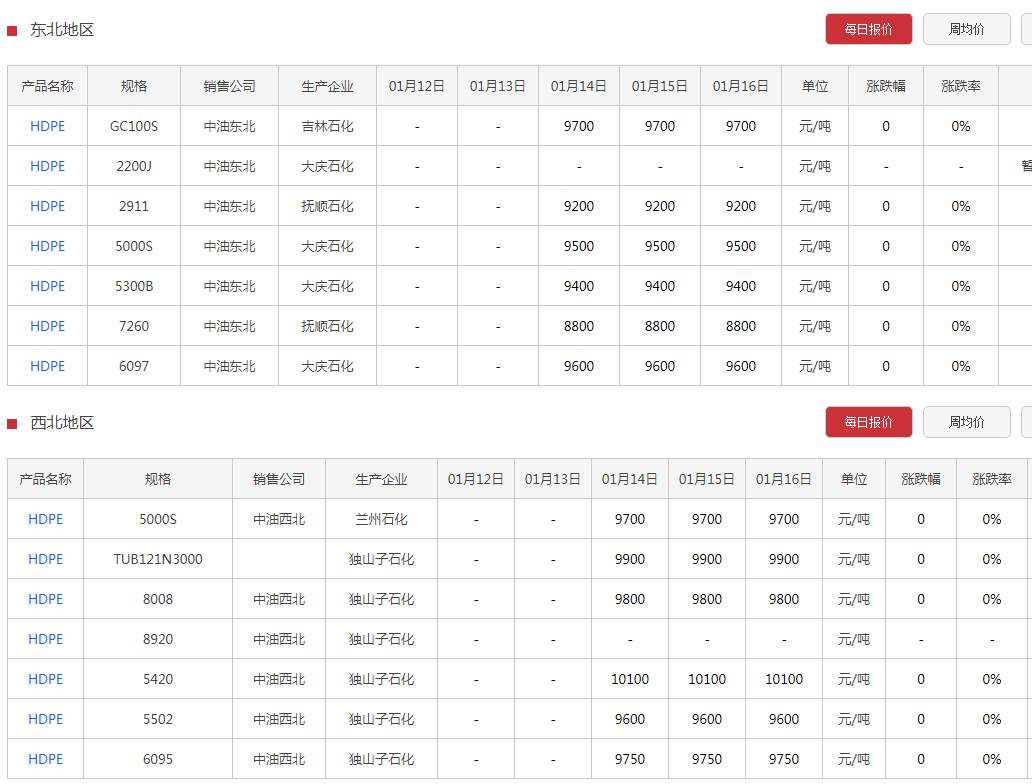The height and width of the screenshot is (784, 1032).
Task: Click spec cell 6097
Action: pos(134,367)
